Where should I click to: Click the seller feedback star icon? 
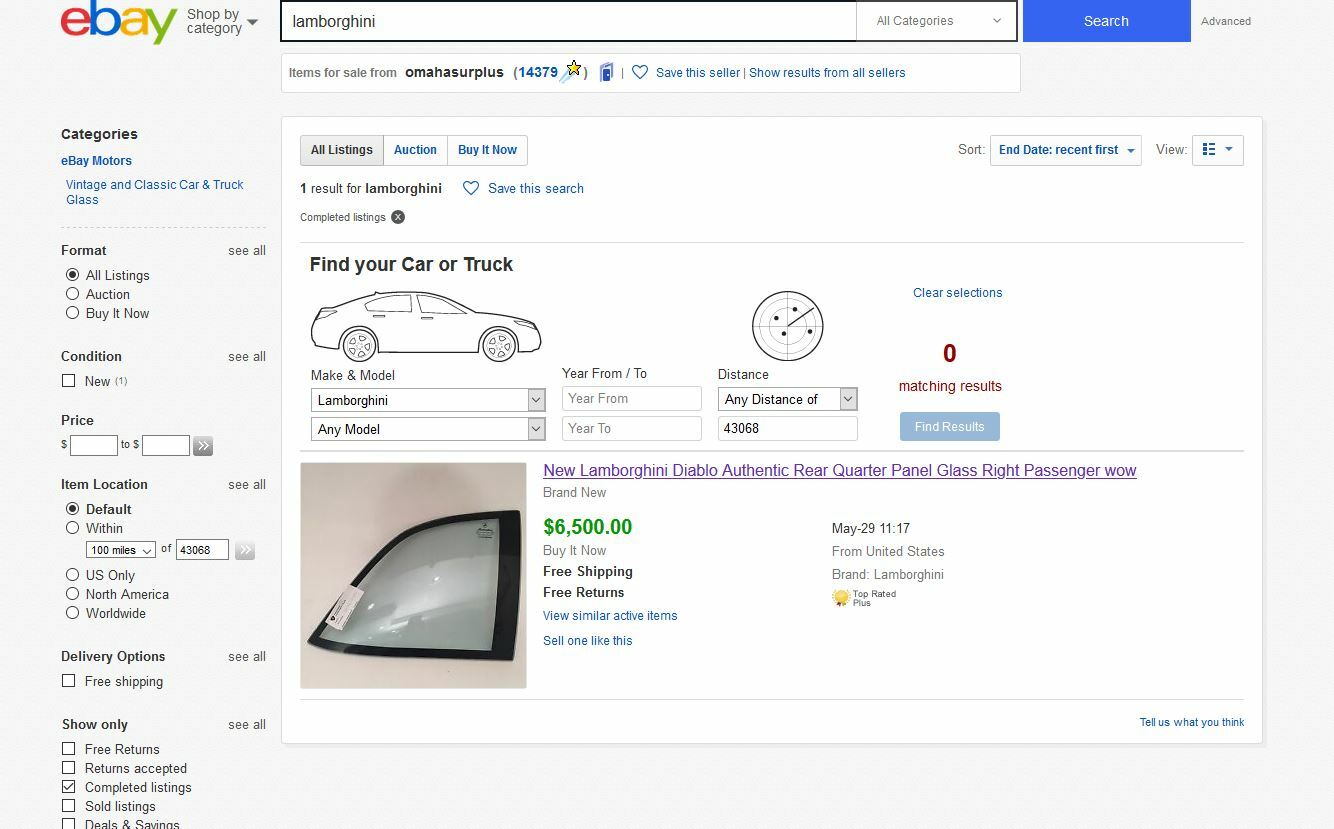(573, 70)
